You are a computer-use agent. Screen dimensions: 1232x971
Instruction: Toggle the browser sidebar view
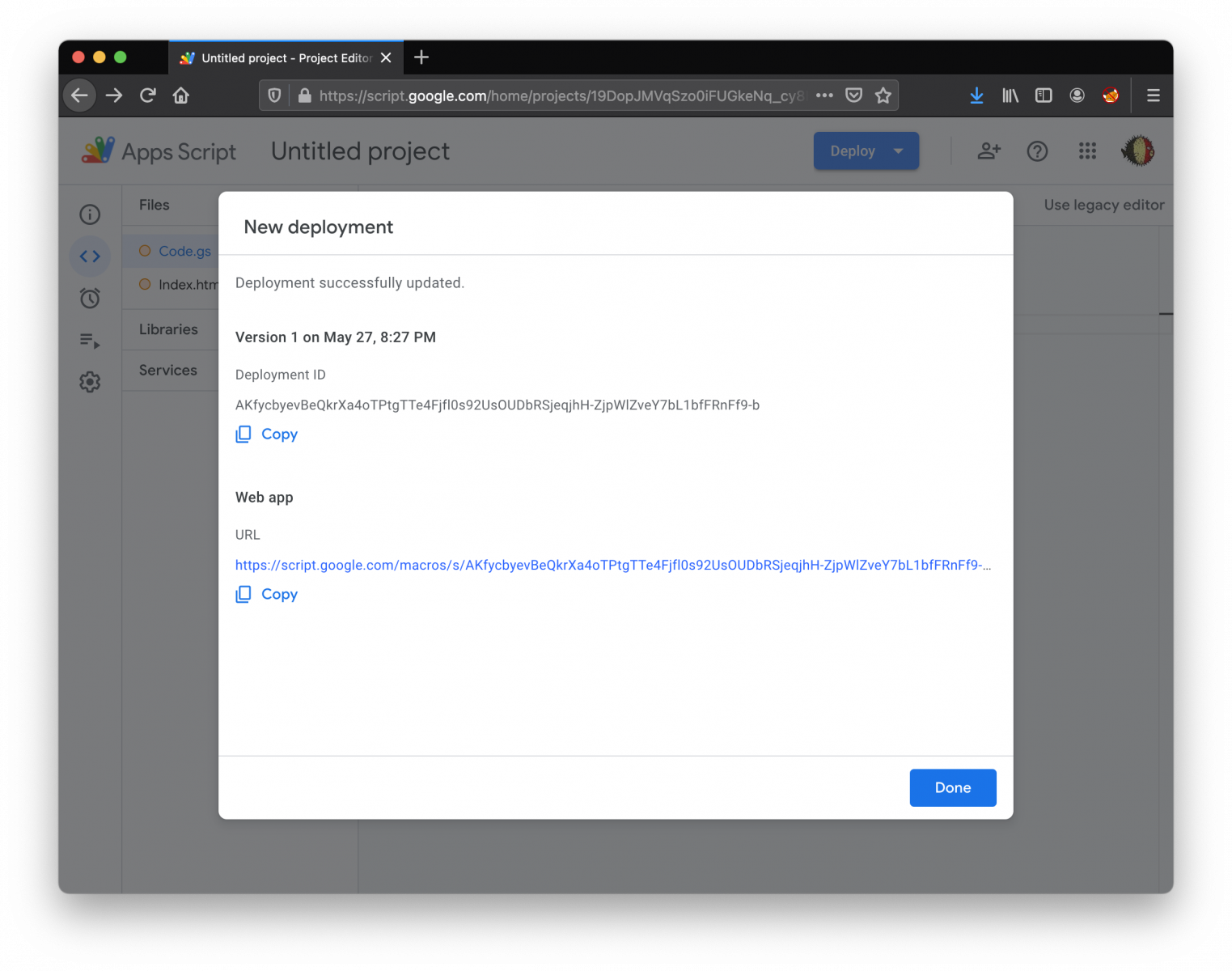1044,95
